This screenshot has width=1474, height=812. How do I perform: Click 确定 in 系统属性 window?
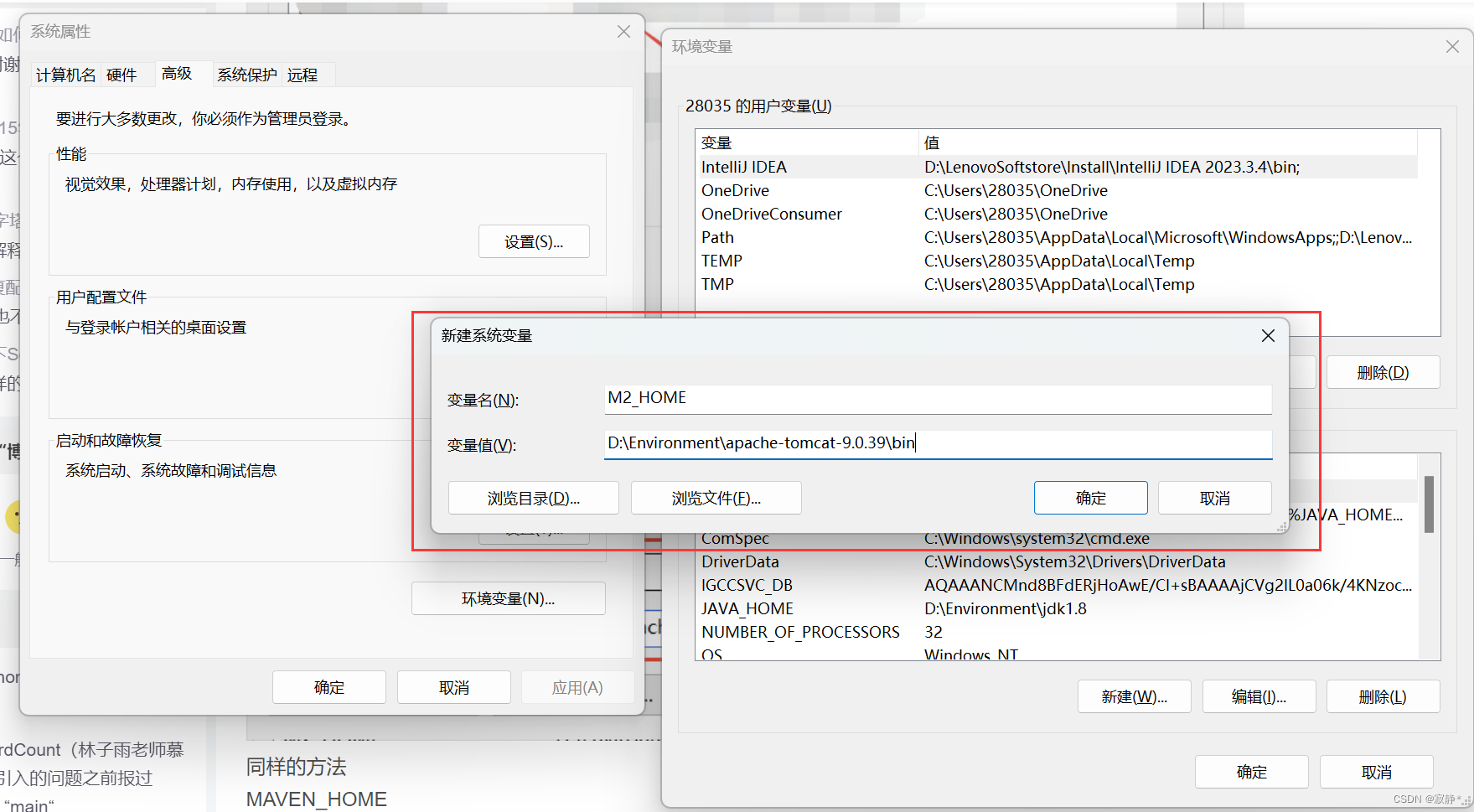[x=329, y=687]
